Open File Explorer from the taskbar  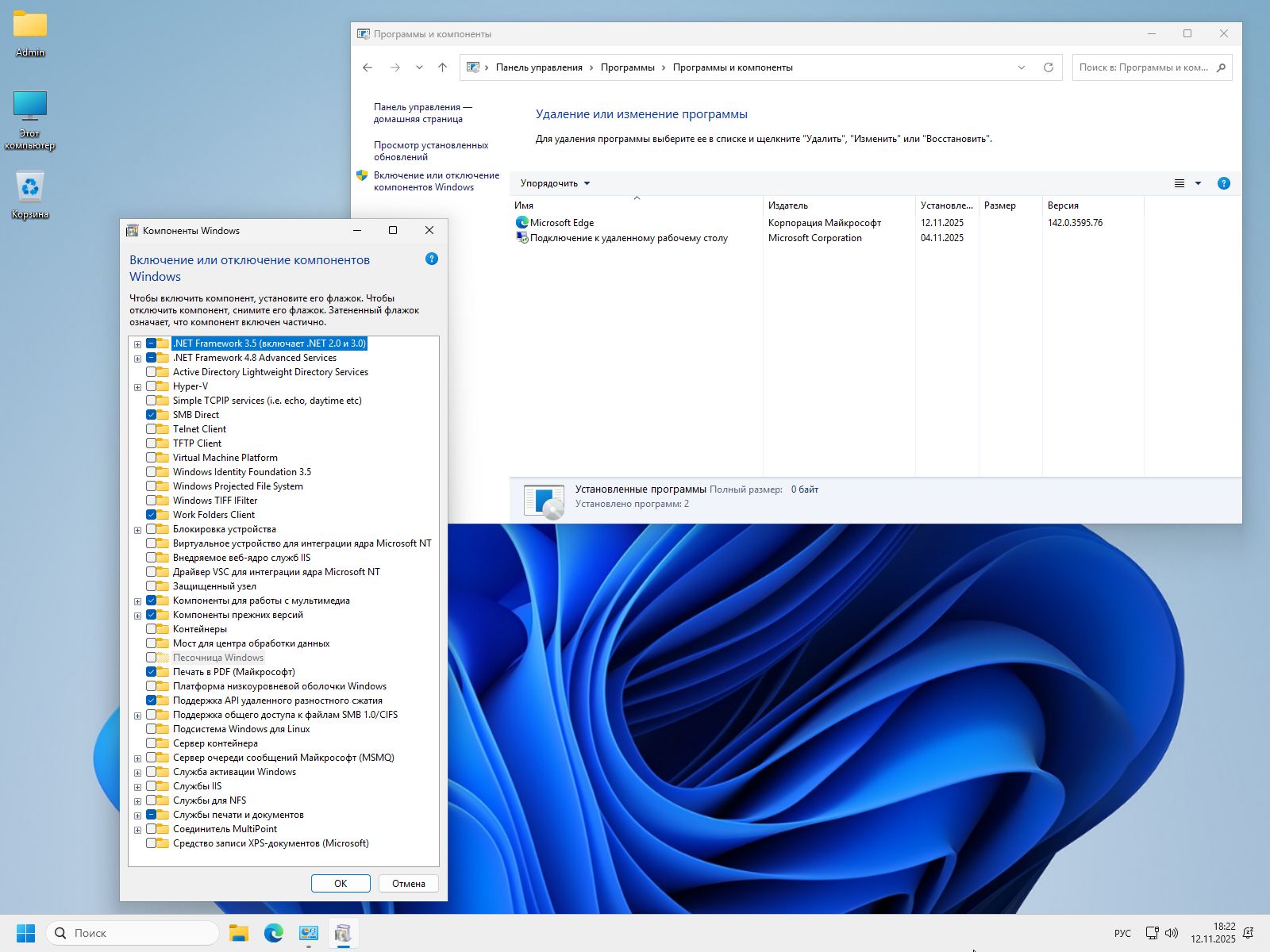pos(239,933)
